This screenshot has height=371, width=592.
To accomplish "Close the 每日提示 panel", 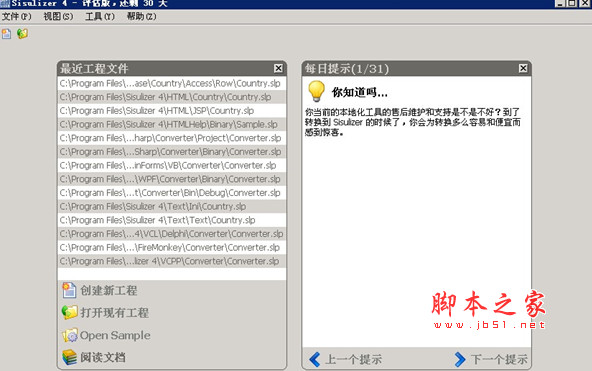I will point(523,68).
